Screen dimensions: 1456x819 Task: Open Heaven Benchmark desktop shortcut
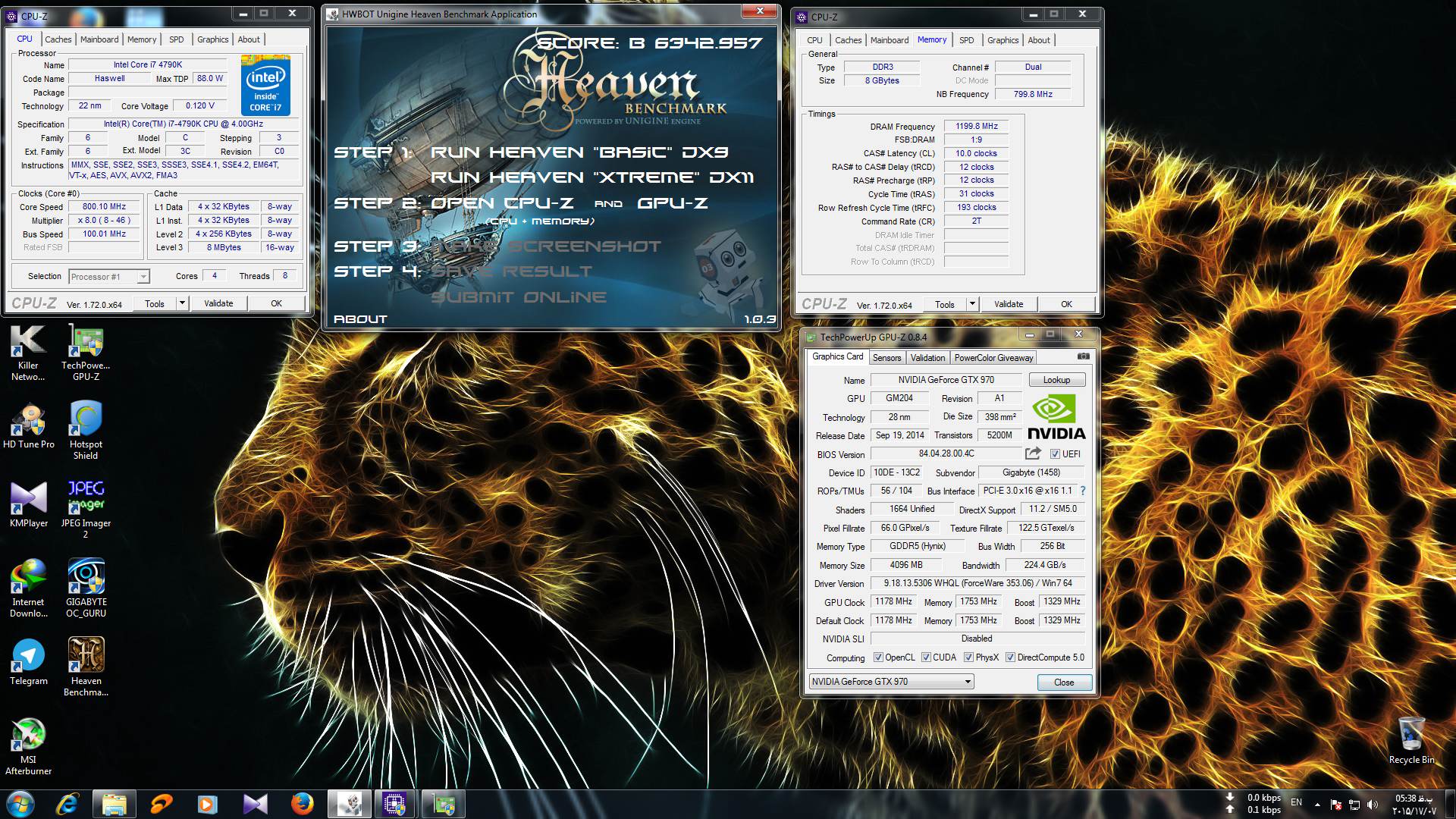(86, 667)
